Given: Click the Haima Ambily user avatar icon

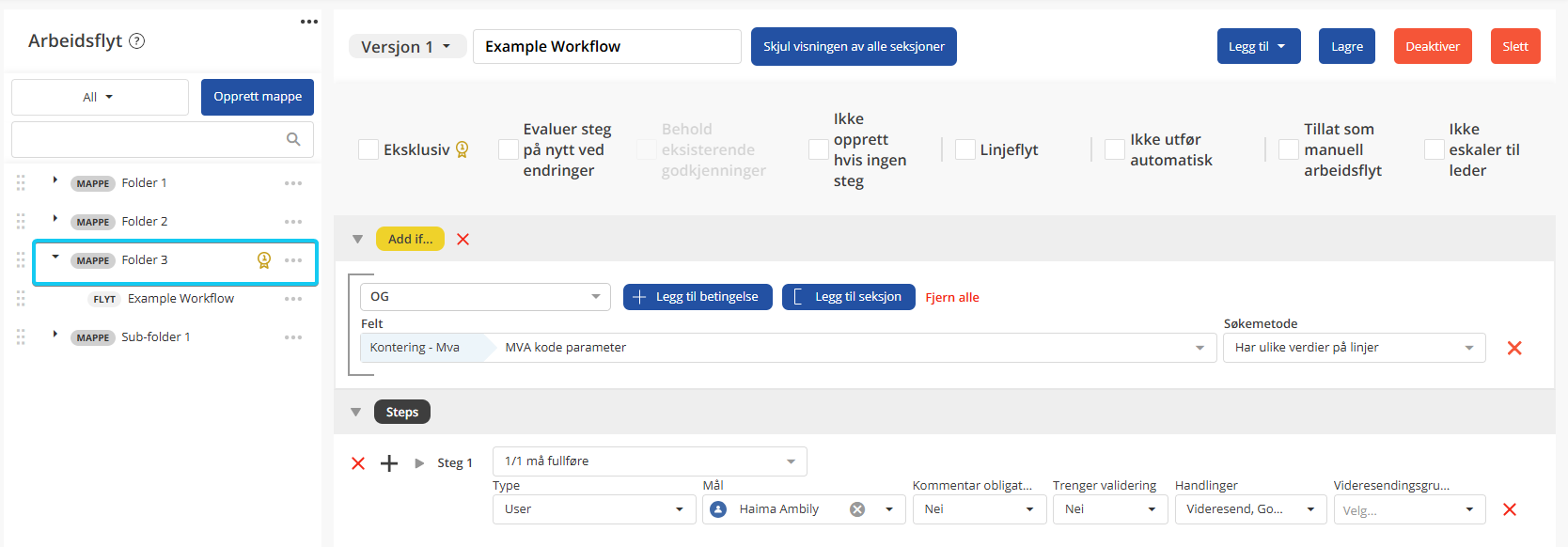Looking at the screenshot, I should 718,509.
